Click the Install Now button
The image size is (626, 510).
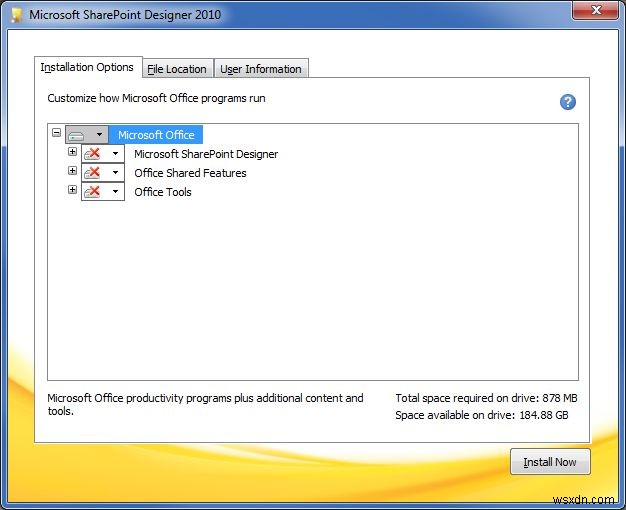[x=550, y=462]
